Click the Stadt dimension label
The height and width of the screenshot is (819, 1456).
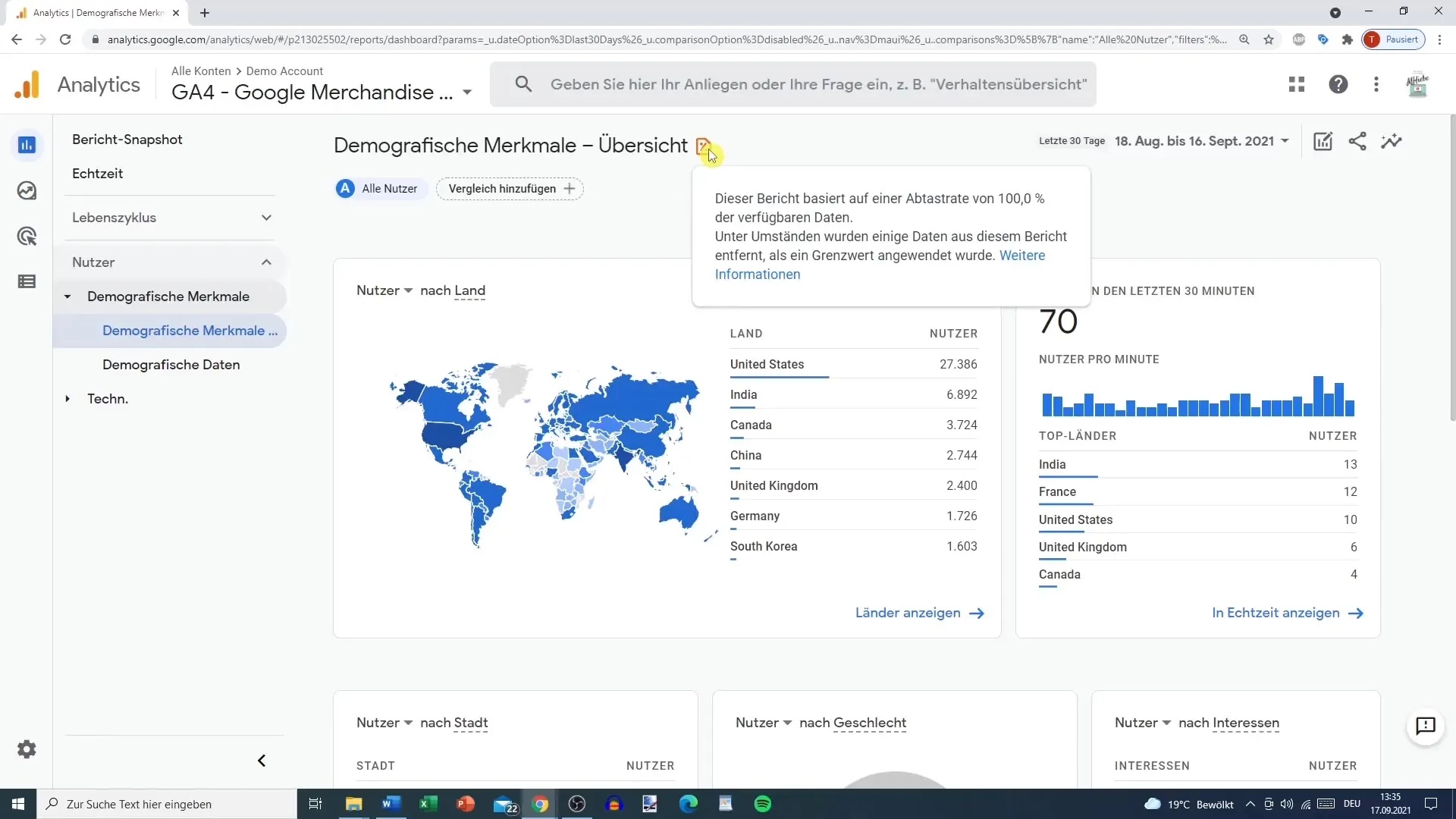pyautogui.click(x=470, y=723)
